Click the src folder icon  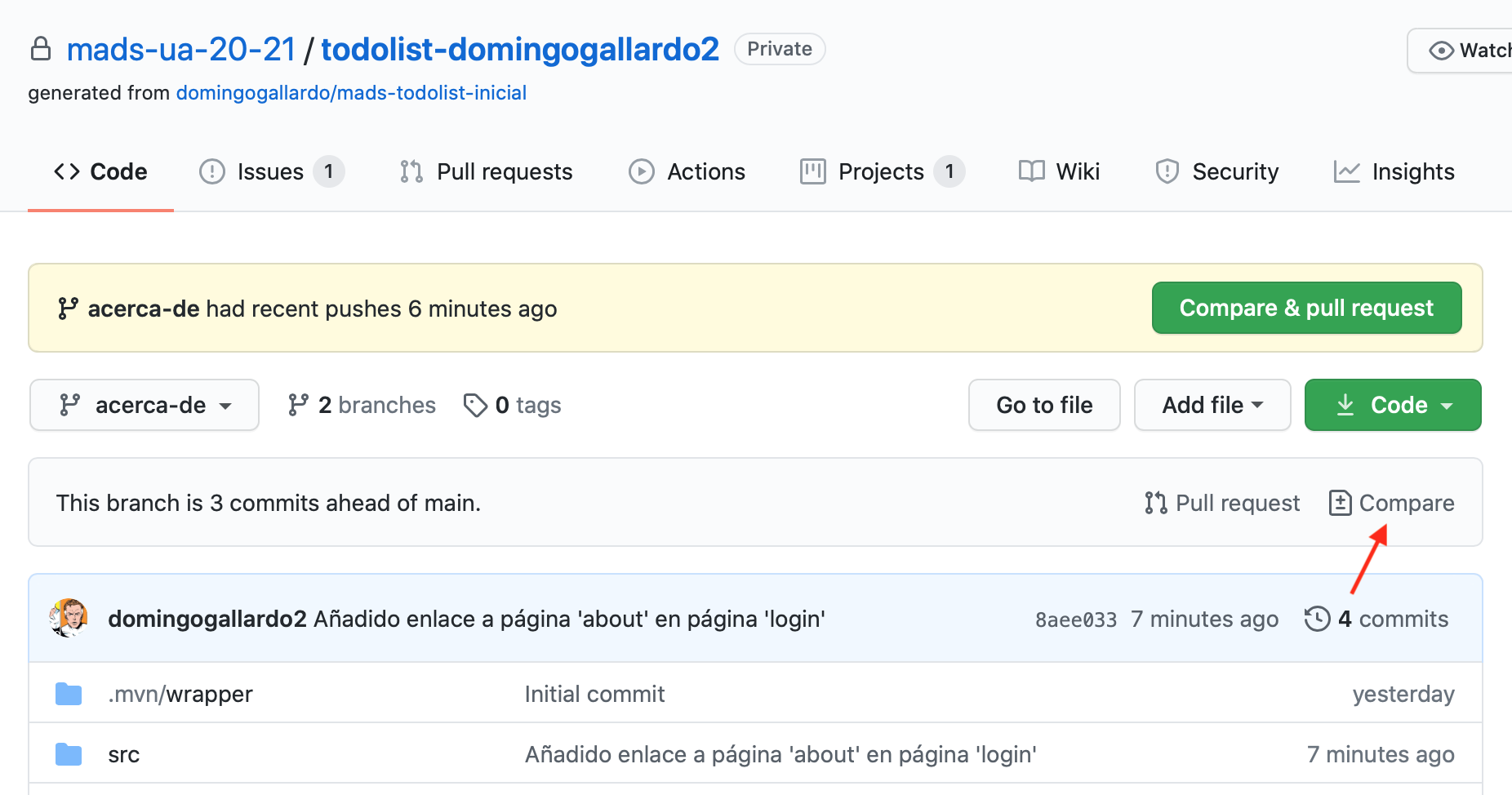[x=69, y=754]
